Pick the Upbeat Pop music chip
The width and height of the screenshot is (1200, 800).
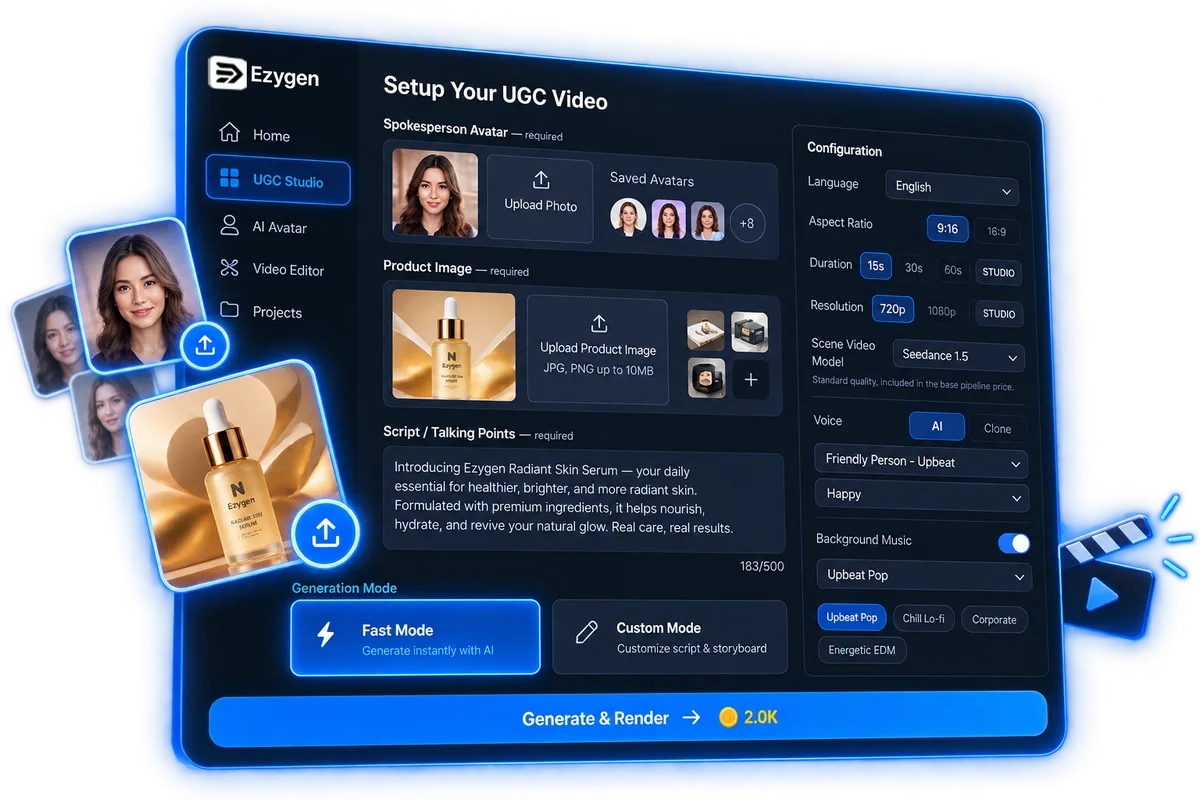852,617
